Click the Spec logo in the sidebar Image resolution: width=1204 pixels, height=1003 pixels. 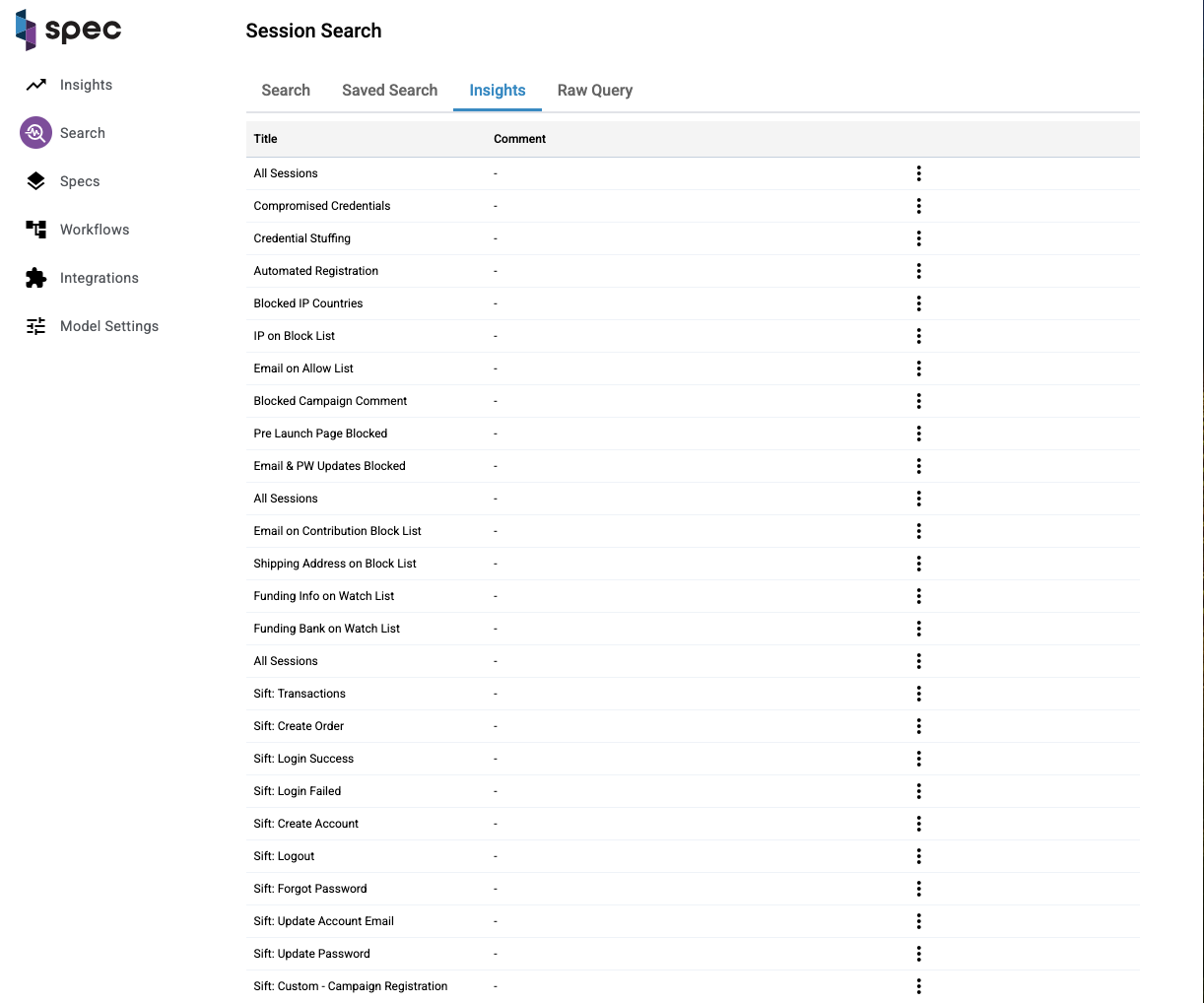[x=68, y=30]
